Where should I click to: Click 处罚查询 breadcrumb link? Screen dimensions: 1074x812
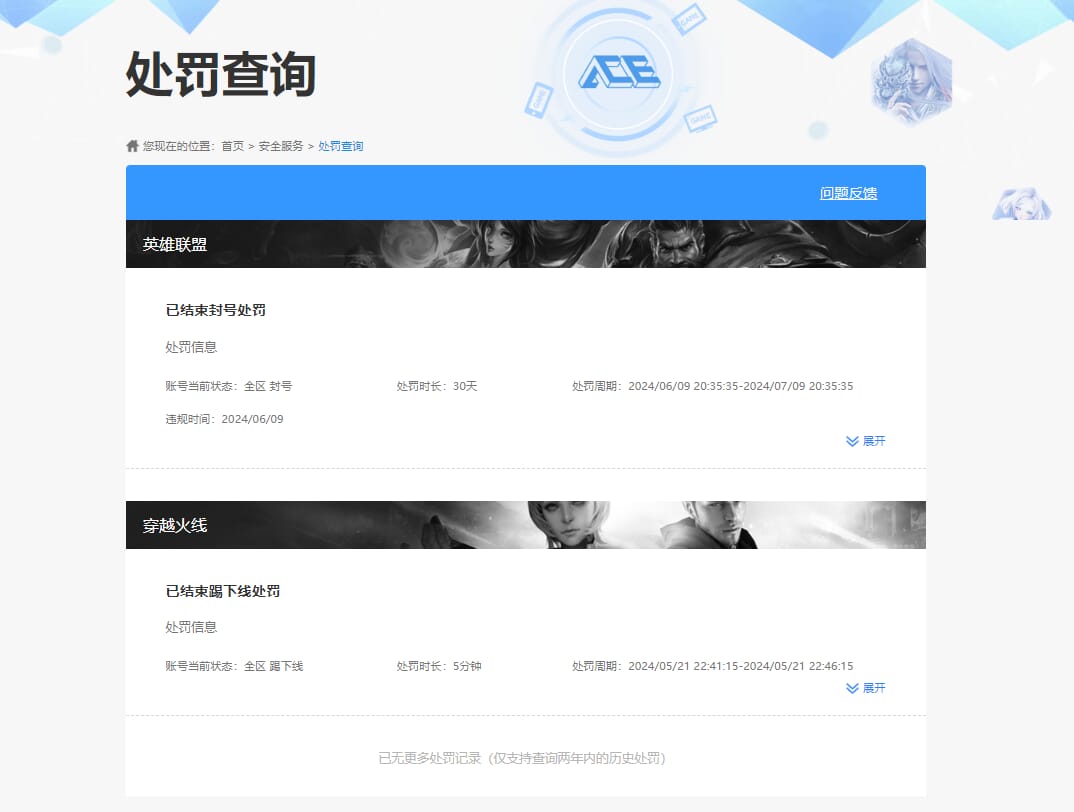point(341,146)
